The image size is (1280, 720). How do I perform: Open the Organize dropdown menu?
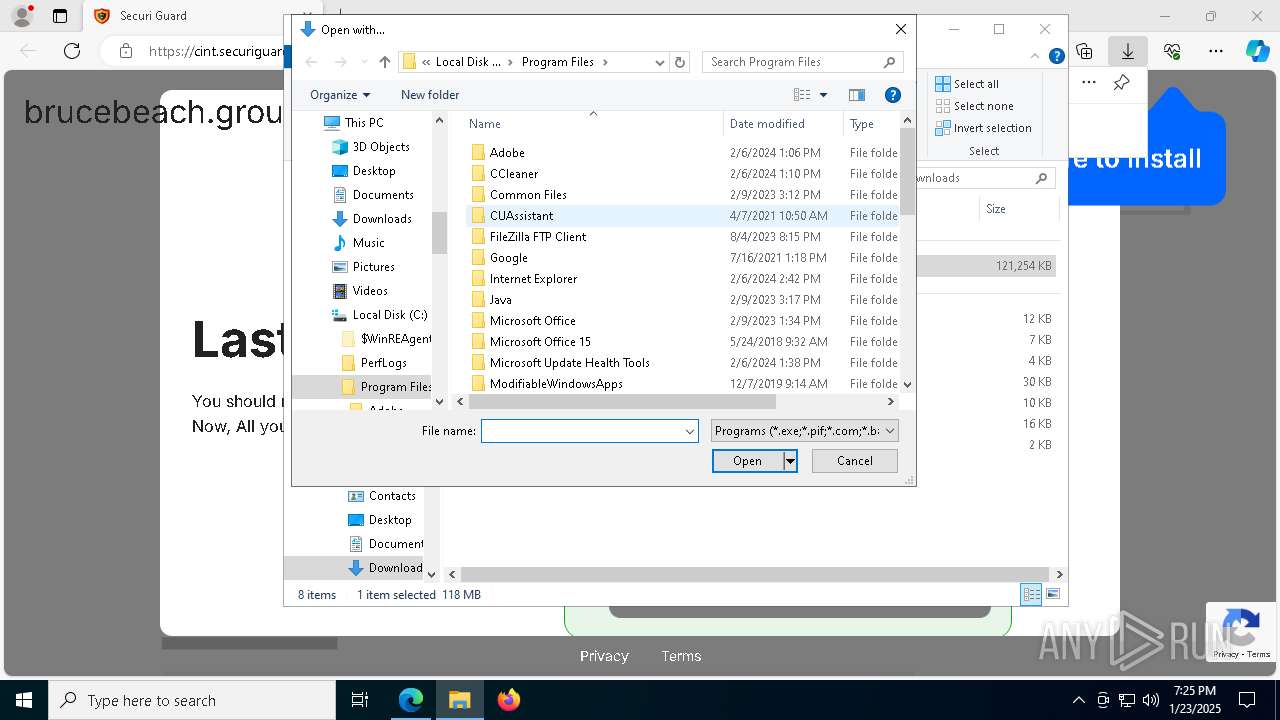pos(340,95)
